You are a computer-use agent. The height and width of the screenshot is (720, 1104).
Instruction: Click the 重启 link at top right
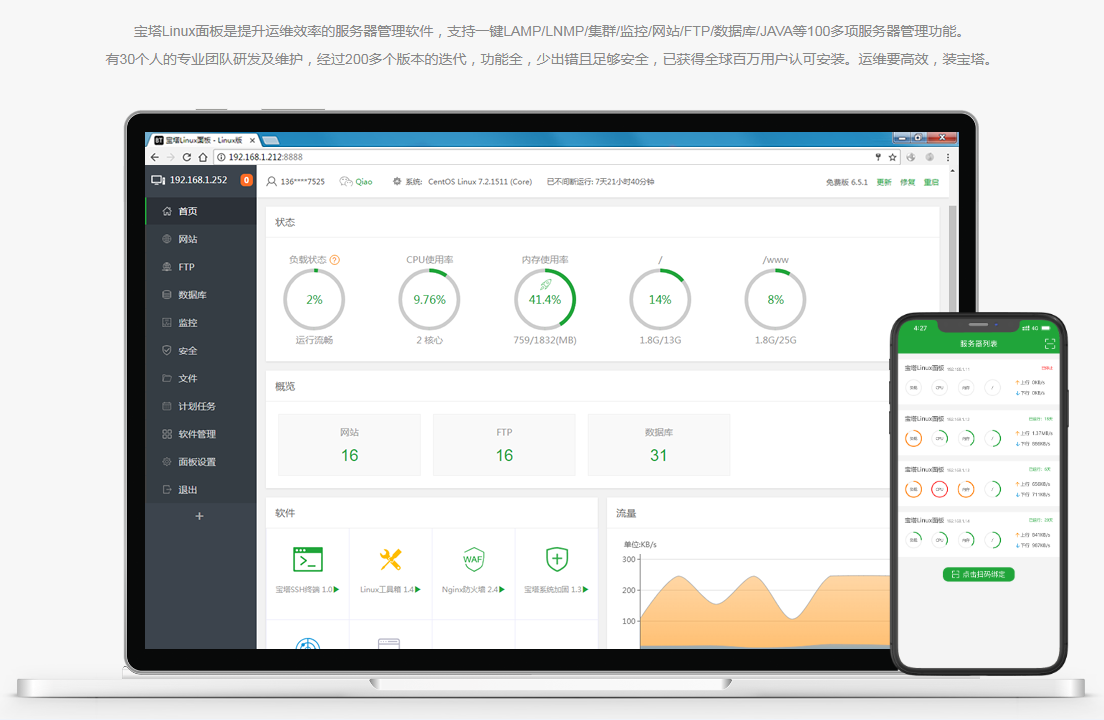931,182
